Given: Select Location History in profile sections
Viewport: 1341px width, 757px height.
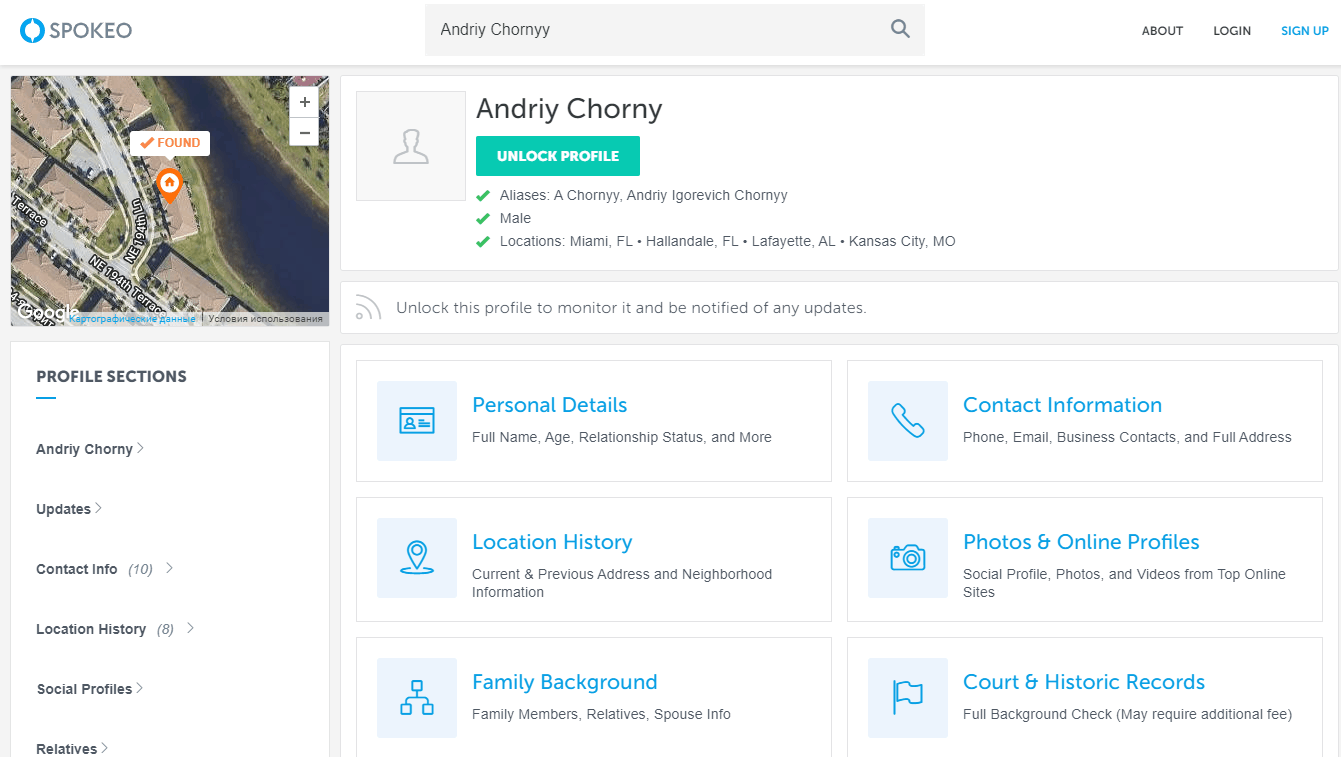Looking at the screenshot, I should coord(91,629).
